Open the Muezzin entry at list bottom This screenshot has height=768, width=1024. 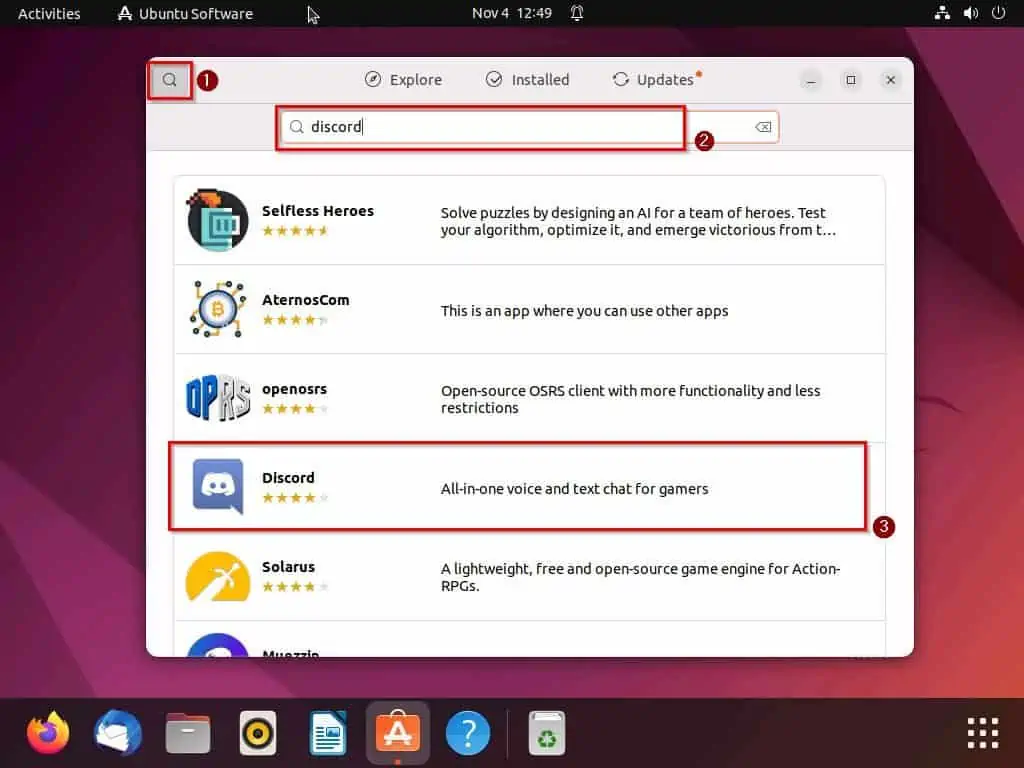point(520,650)
